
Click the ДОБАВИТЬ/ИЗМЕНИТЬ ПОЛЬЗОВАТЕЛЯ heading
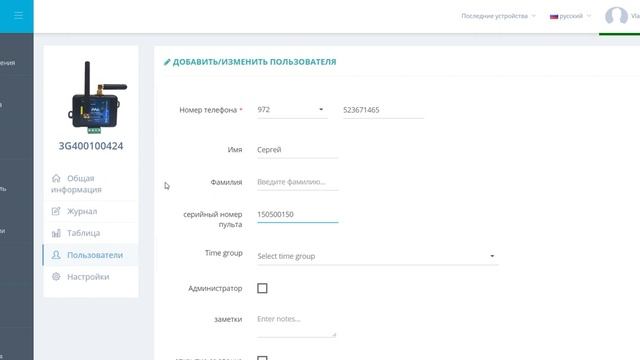254,62
